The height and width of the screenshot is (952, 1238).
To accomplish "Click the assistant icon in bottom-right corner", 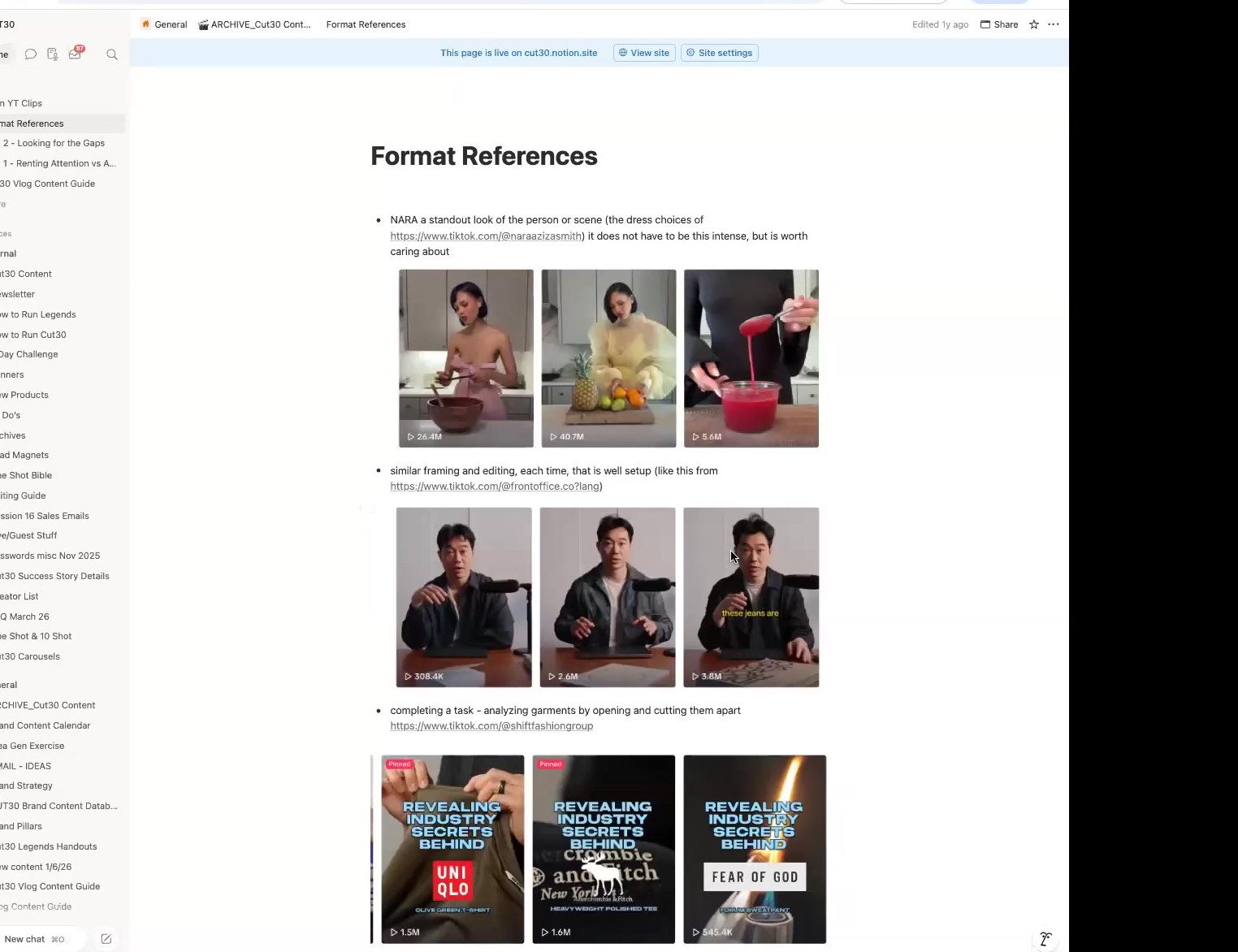I will click(x=1046, y=939).
